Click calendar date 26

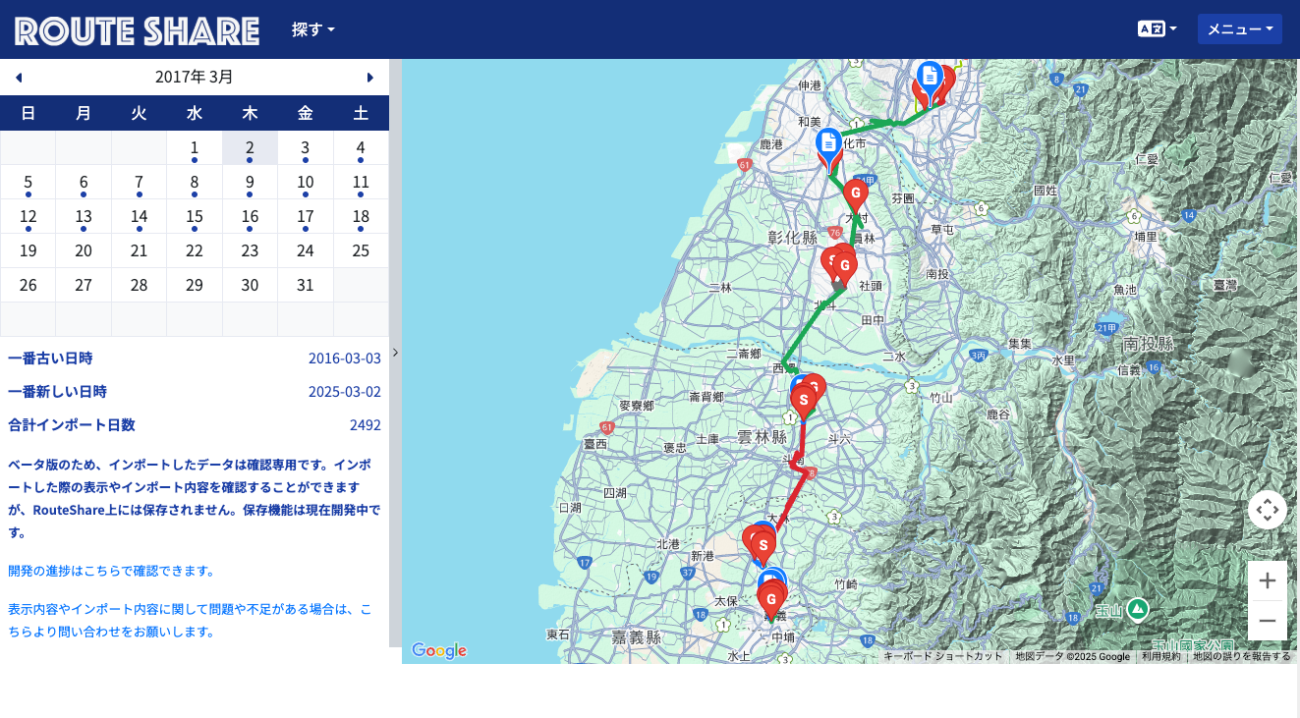[x=28, y=285]
